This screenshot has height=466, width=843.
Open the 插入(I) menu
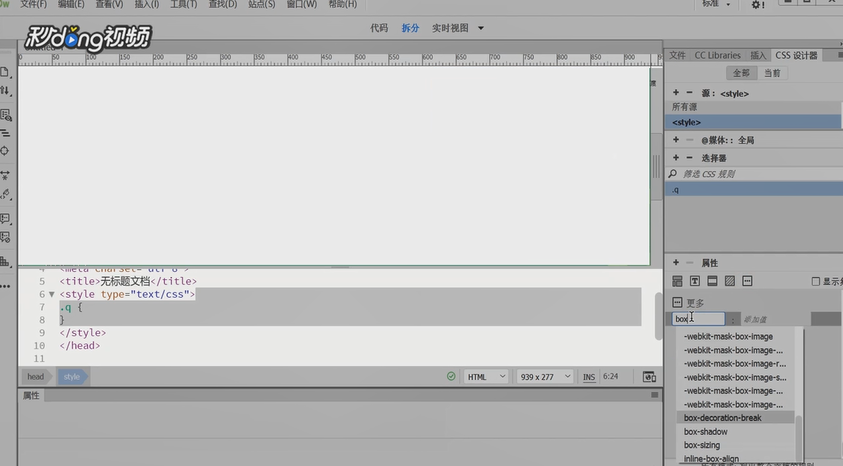(x=147, y=4)
